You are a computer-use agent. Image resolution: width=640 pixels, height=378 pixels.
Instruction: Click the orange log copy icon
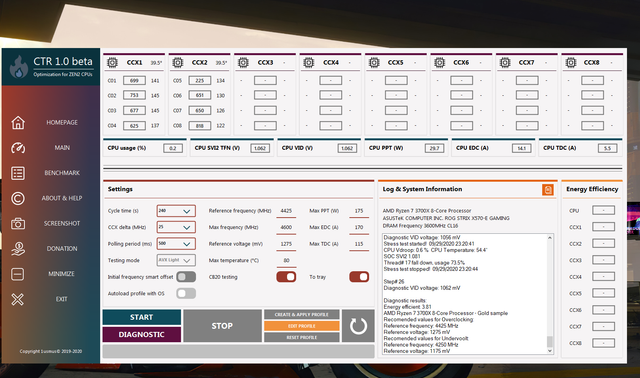pyautogui.click(x=548, y=190)
